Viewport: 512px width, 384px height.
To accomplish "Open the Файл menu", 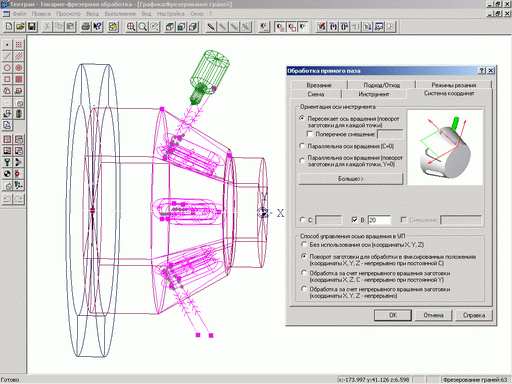I will tap(19, 14).
